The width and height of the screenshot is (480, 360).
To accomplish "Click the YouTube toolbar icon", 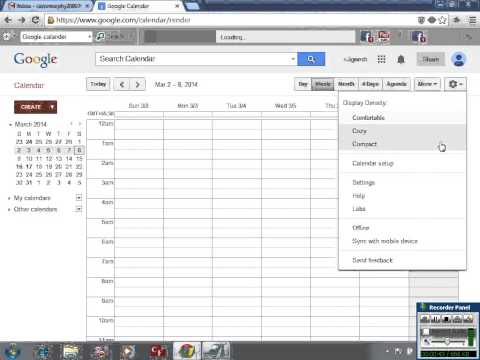I will coord(383,36).
